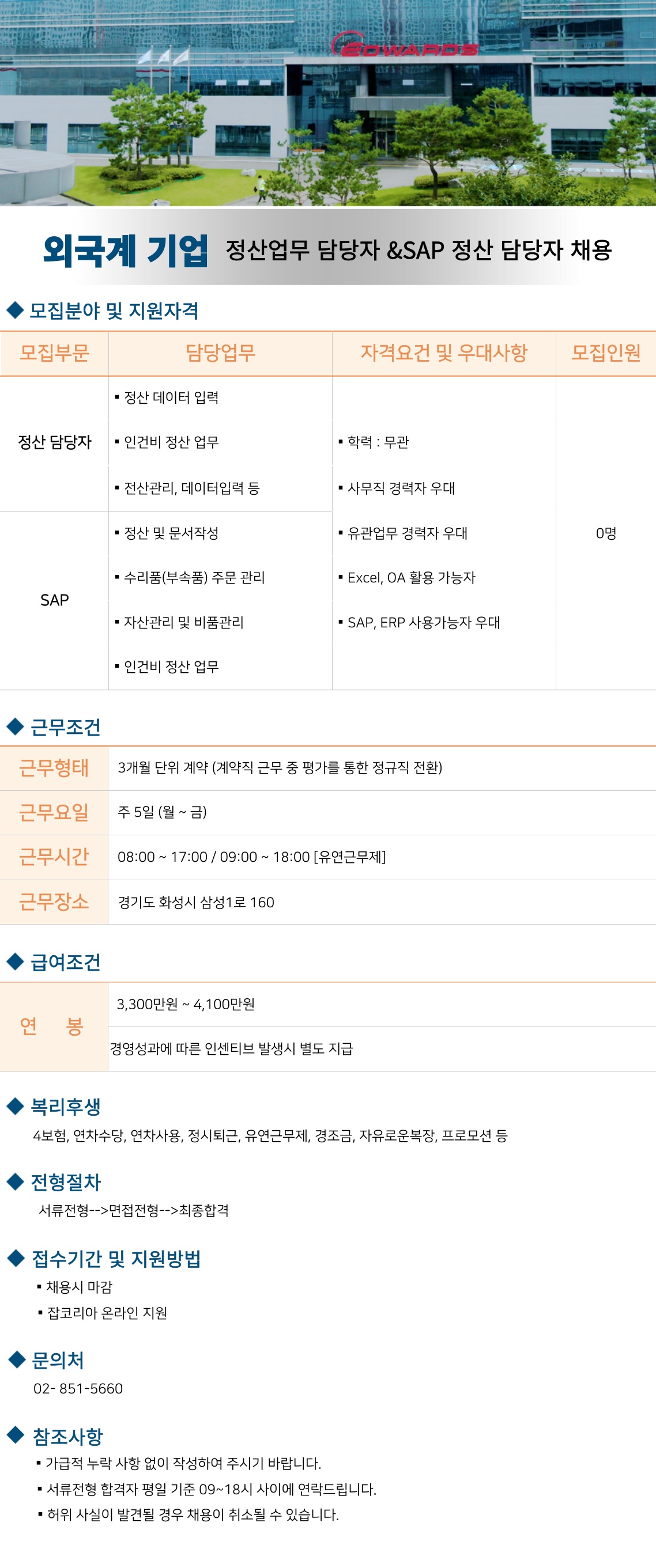This screenshot has width=656, height=1568.
Task: Click the diamond icon beside 전형절차 heading
Action: point(14,1181)
